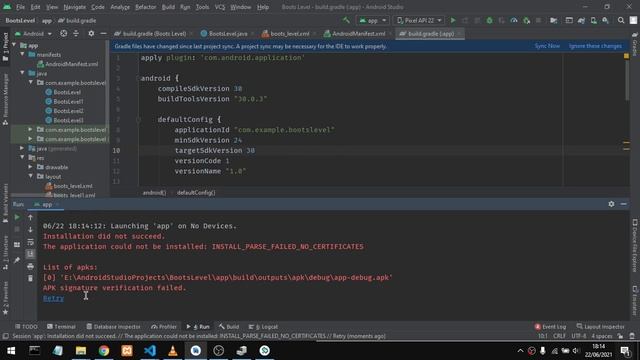Click the Run panel layout icon
This screenshot has width=640, height=360.
(x=17, y=244)
